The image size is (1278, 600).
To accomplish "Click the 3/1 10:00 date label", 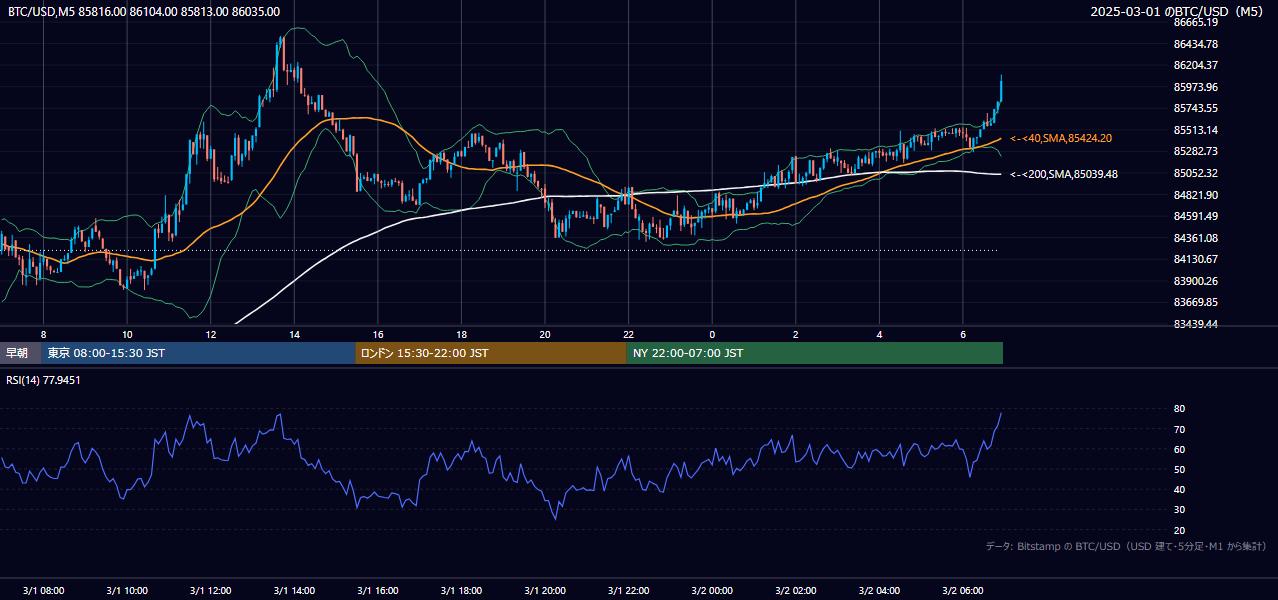I will pyautogui.click(x=127, y=591).
